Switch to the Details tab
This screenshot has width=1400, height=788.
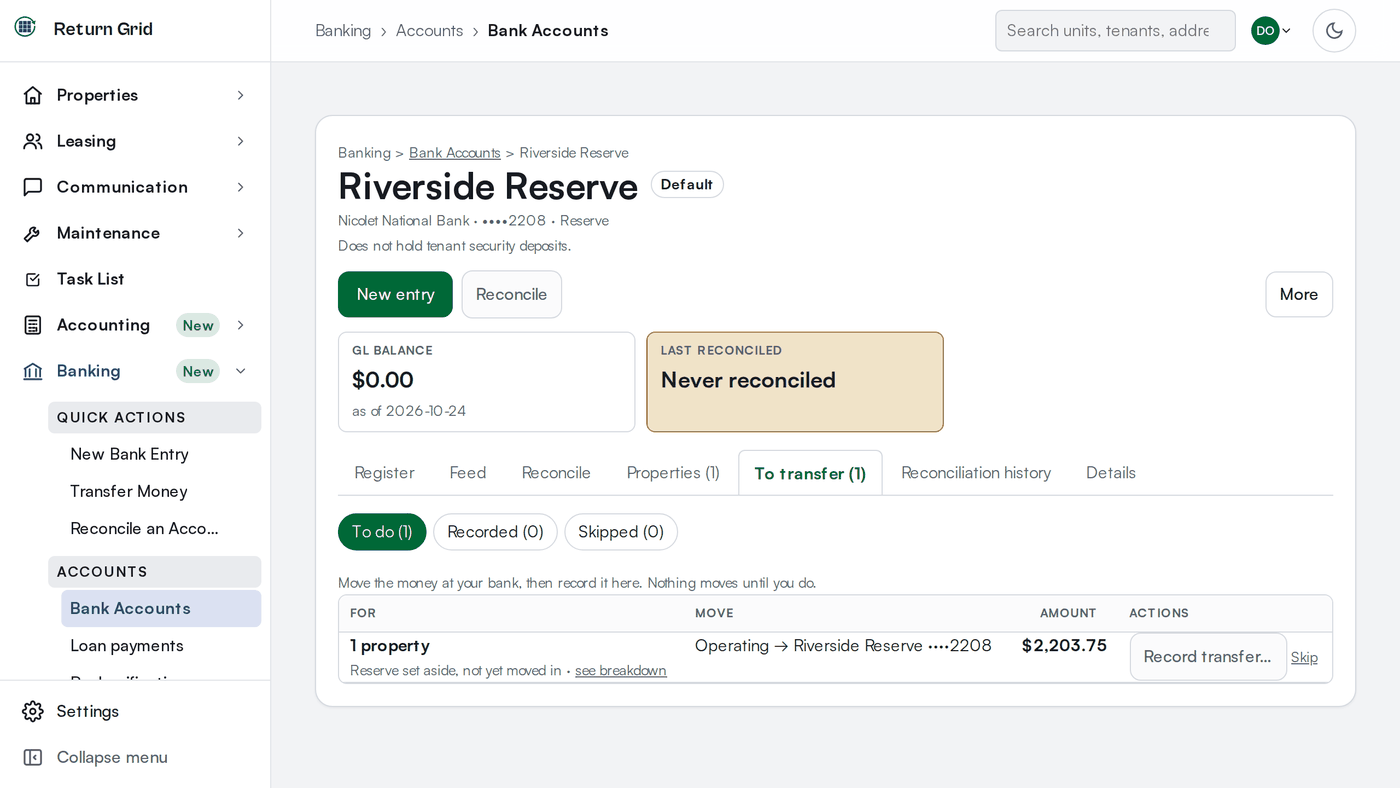point(1111,473)
